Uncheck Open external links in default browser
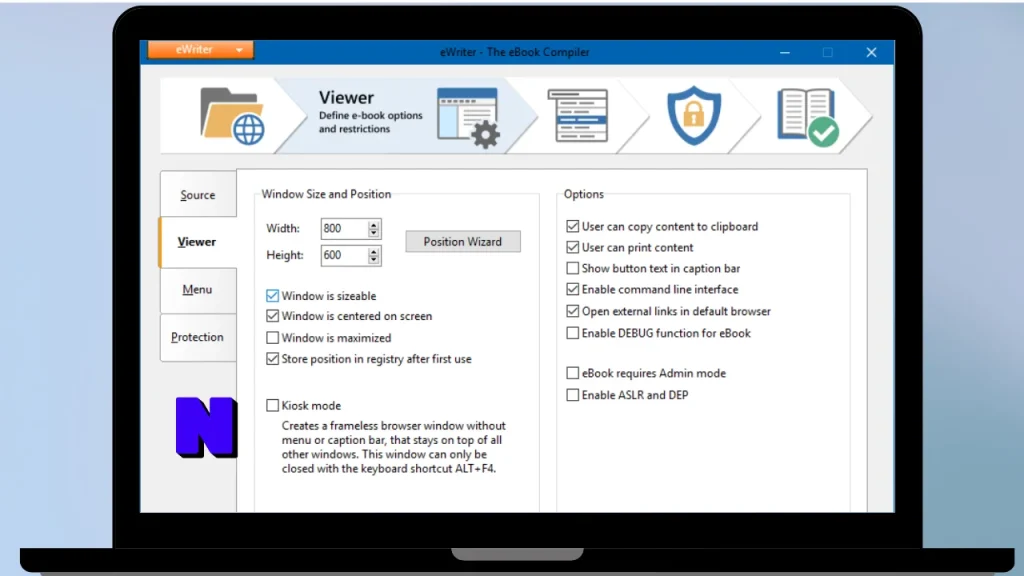 [573, 312]
